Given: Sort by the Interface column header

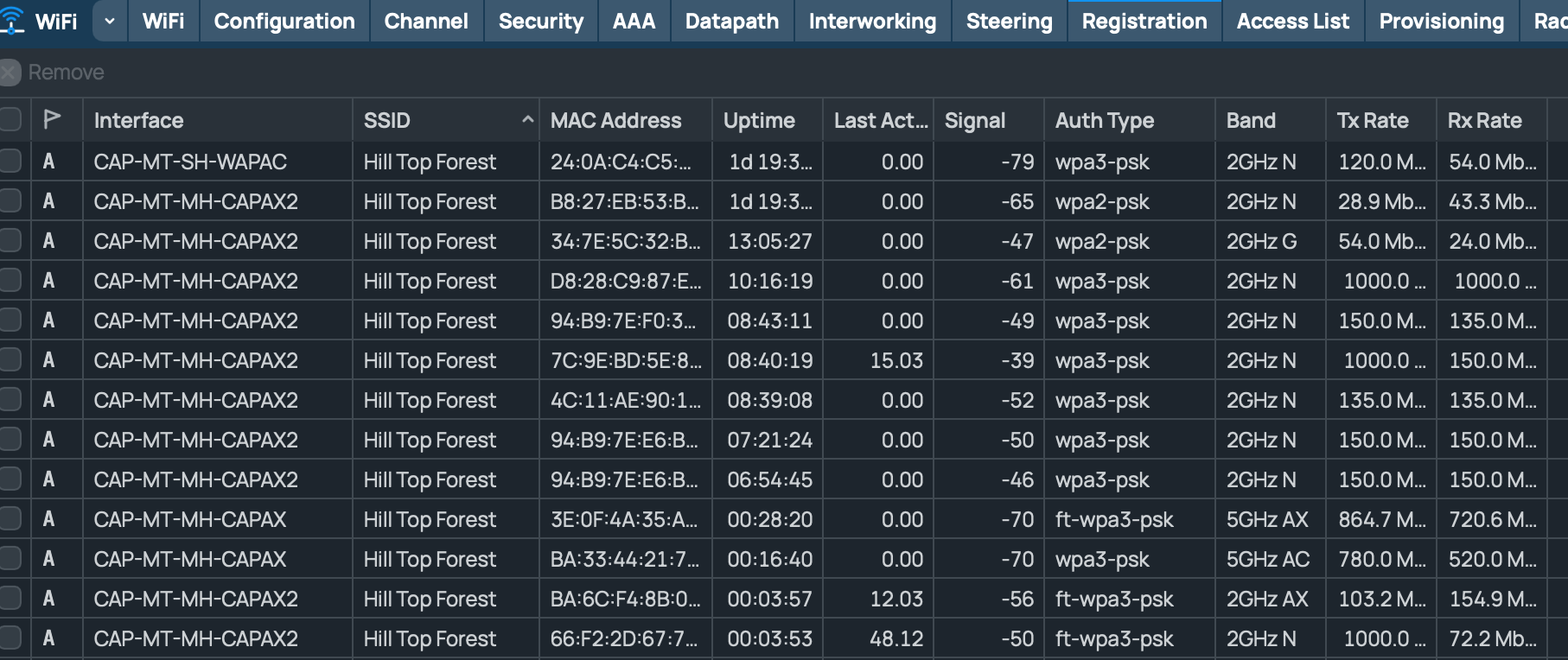Looking at the screenshot, I should coord(217,120).
